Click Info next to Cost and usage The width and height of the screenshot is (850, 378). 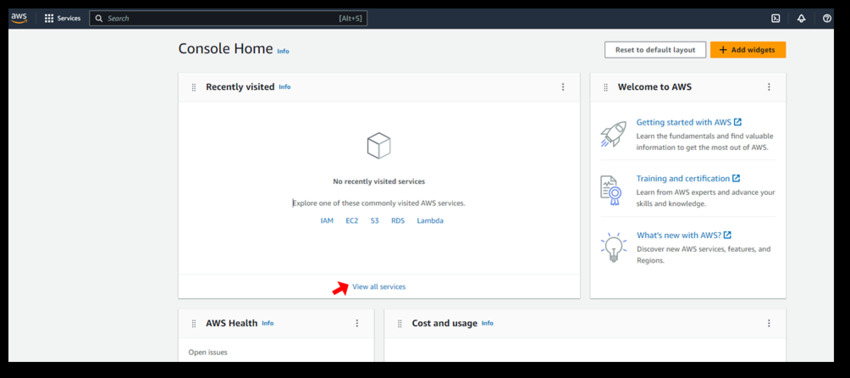pos(487,323)
